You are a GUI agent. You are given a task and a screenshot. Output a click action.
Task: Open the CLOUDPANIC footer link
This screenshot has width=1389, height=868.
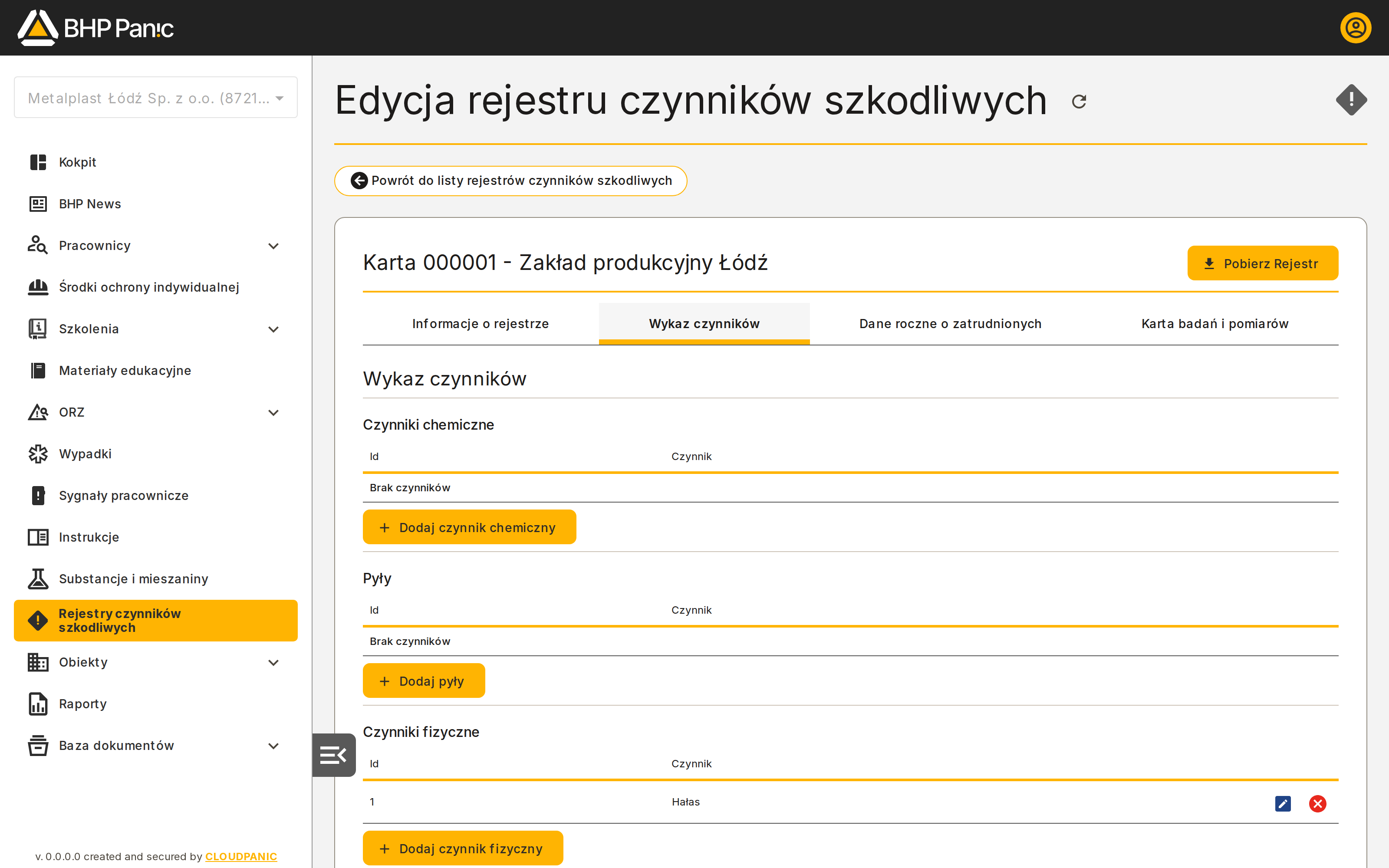[241, 857]
